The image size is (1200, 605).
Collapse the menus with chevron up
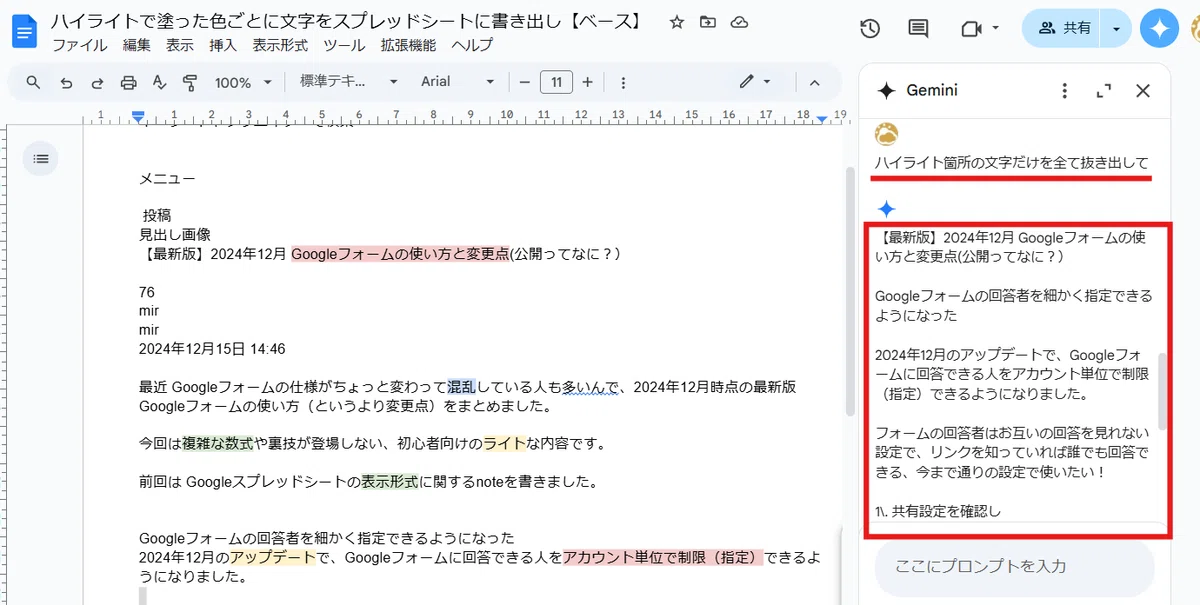click(814, 82)
